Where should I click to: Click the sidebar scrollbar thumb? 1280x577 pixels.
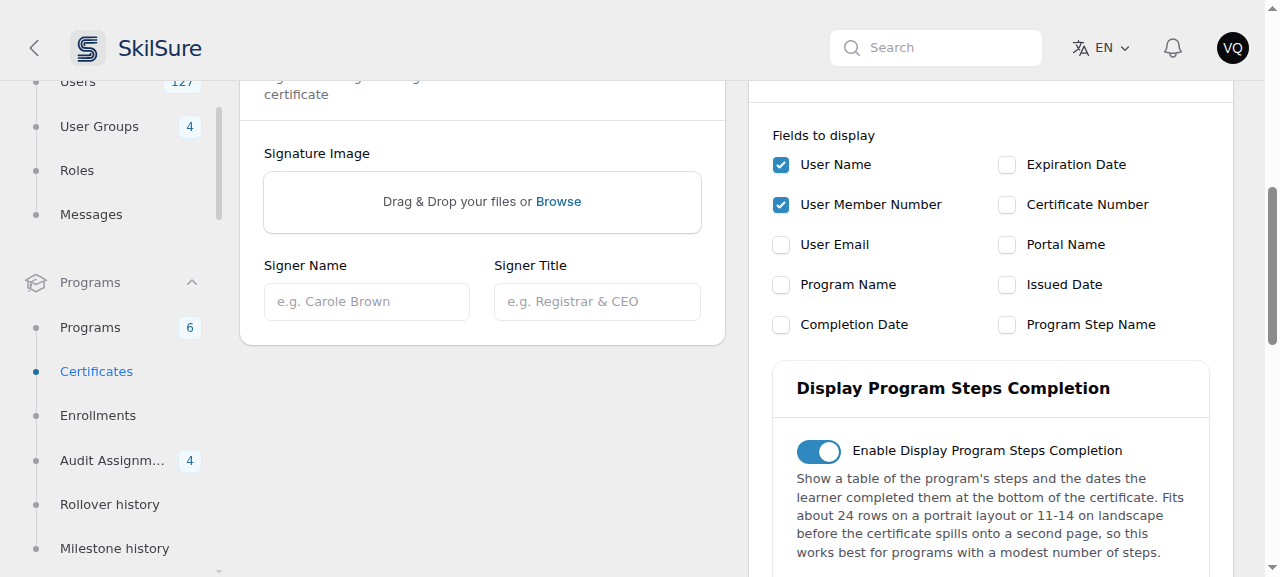point(219,163)
